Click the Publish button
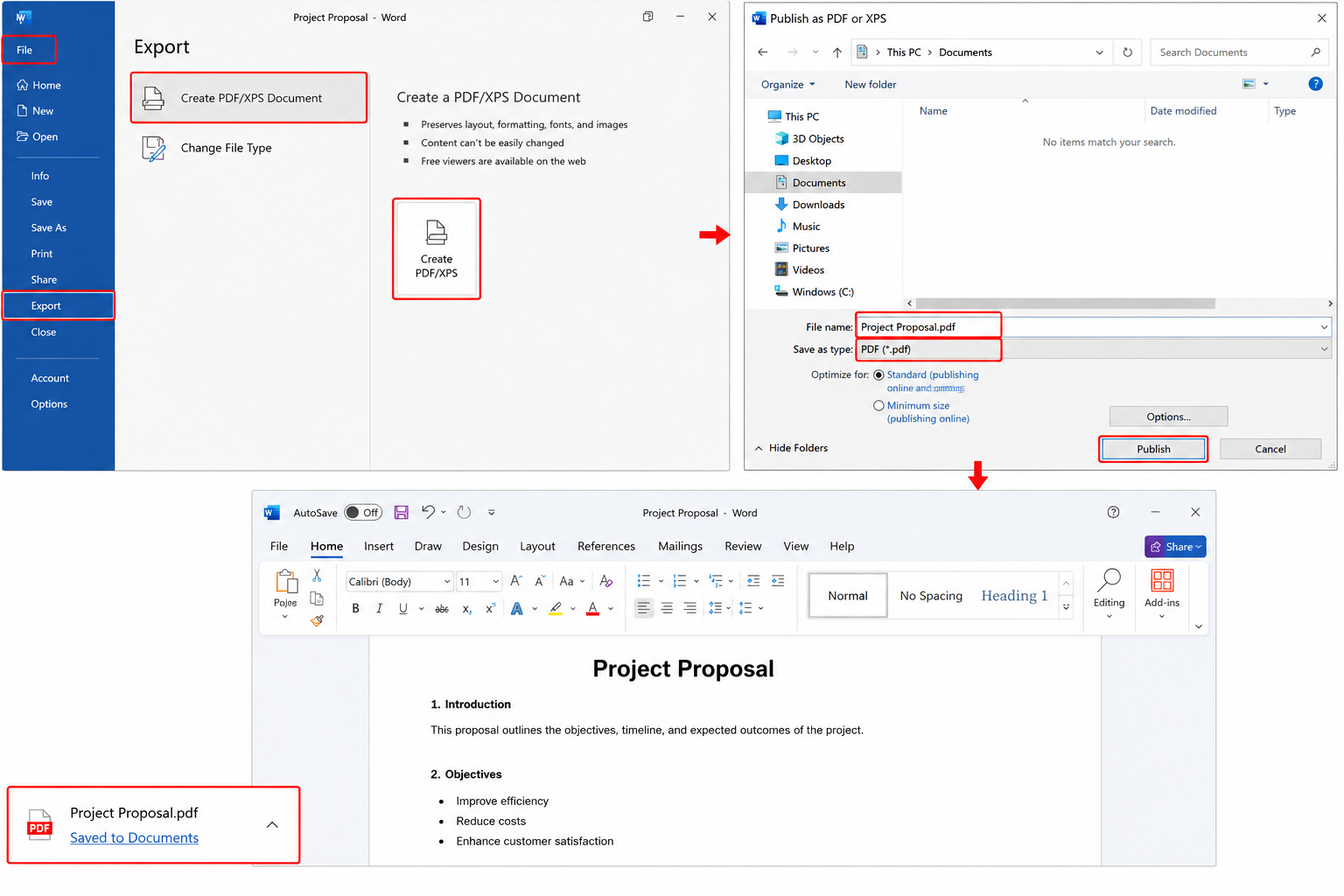The width and height of the screenshot is (1344, 896). [1153, 449]
